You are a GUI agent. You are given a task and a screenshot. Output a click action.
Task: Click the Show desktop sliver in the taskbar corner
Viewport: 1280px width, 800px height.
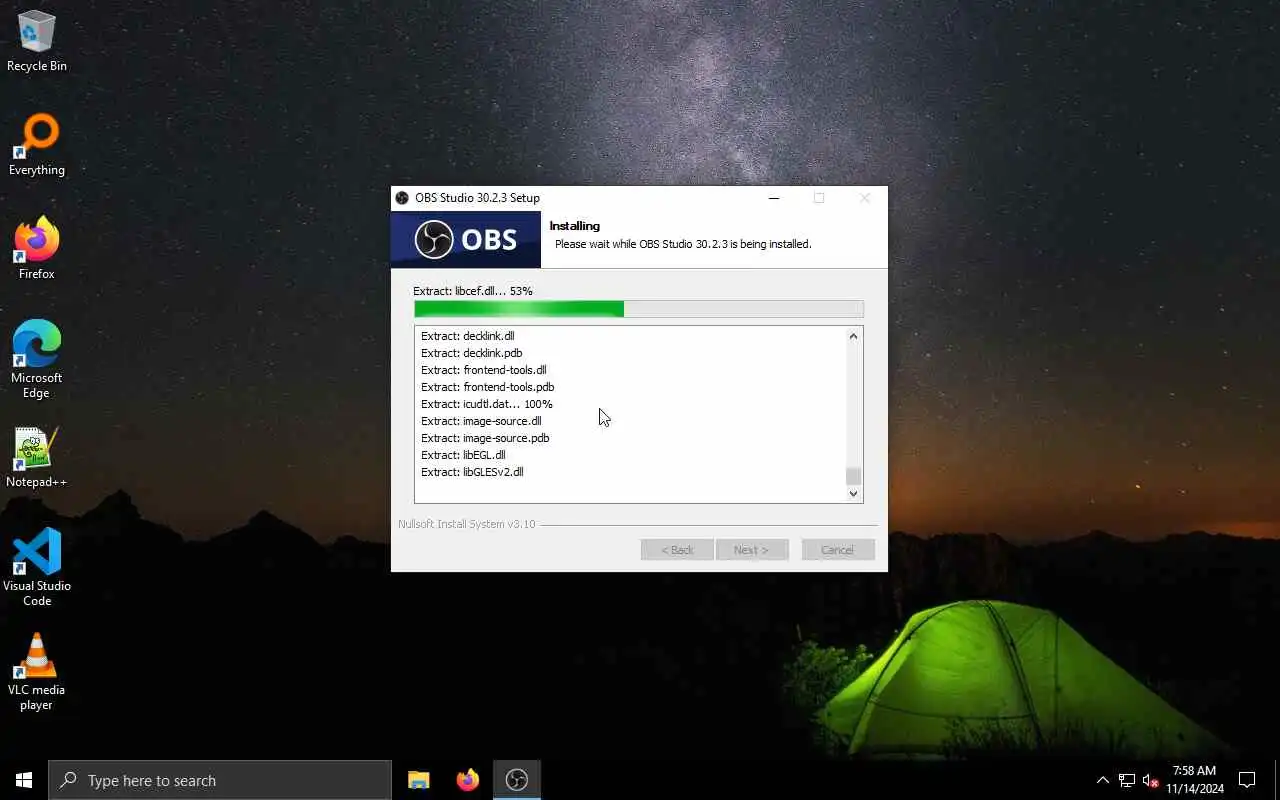tap(1277, 780)
